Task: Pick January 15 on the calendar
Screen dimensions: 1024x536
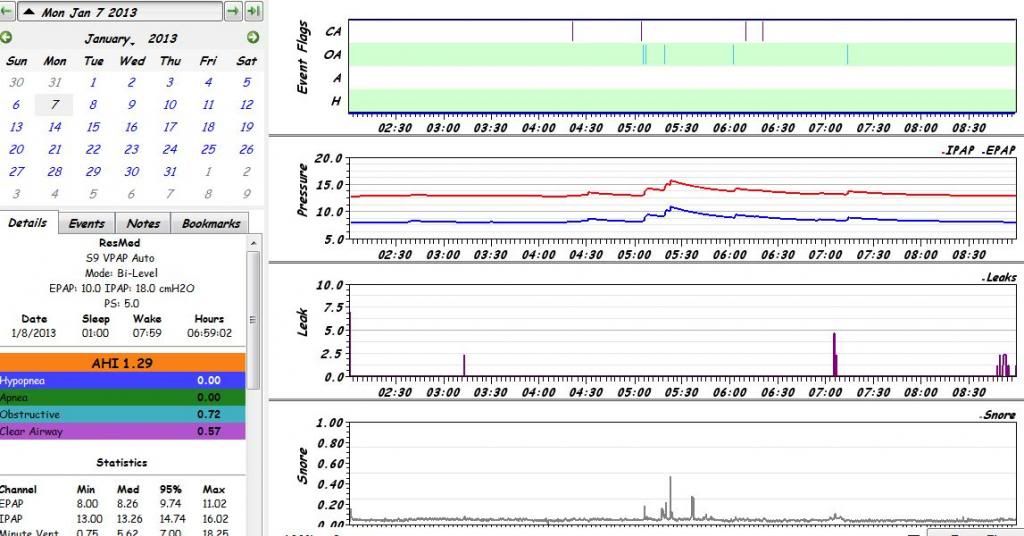Action: (93, 127)
